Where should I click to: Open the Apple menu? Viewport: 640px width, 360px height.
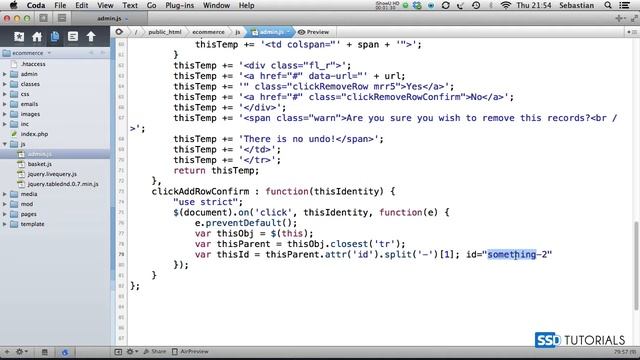coord(13,5)
